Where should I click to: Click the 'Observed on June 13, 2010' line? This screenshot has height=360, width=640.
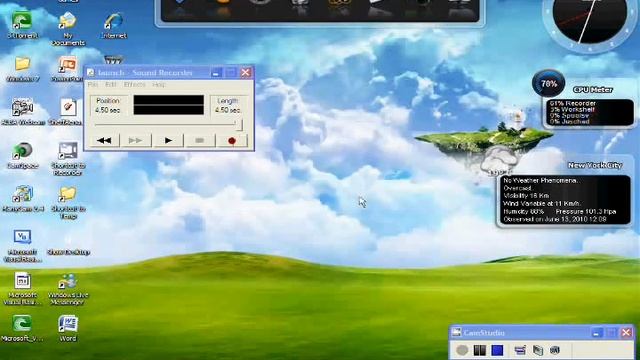click(555, 219)
